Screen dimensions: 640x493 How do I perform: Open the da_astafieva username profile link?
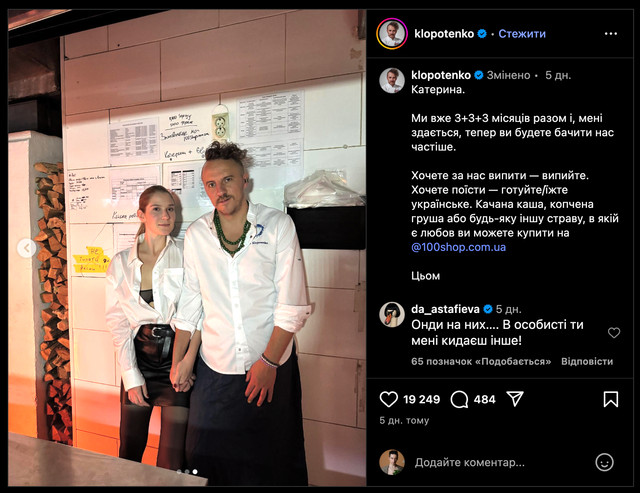click(x=445, y=309)
